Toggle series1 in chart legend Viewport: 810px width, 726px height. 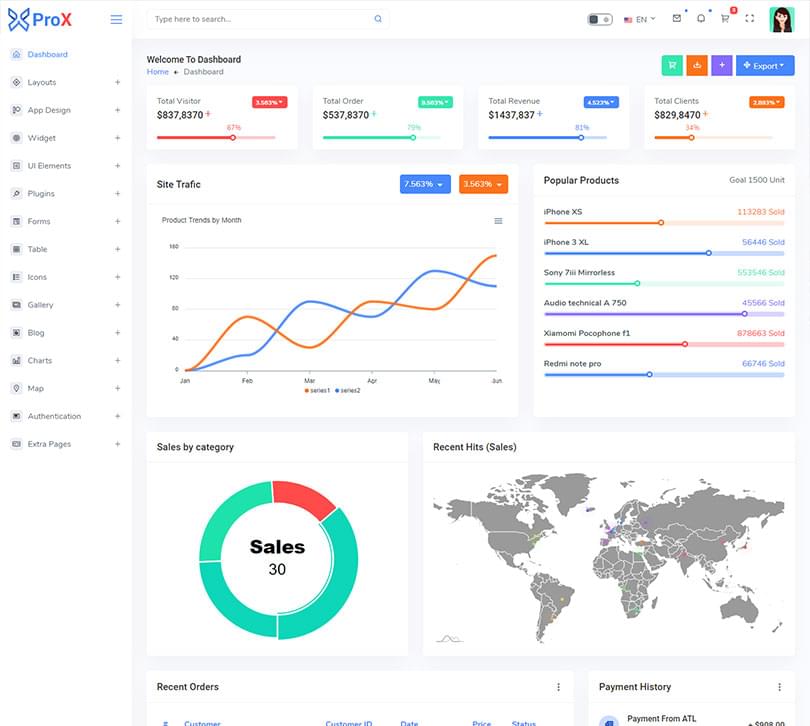point(316,390)
